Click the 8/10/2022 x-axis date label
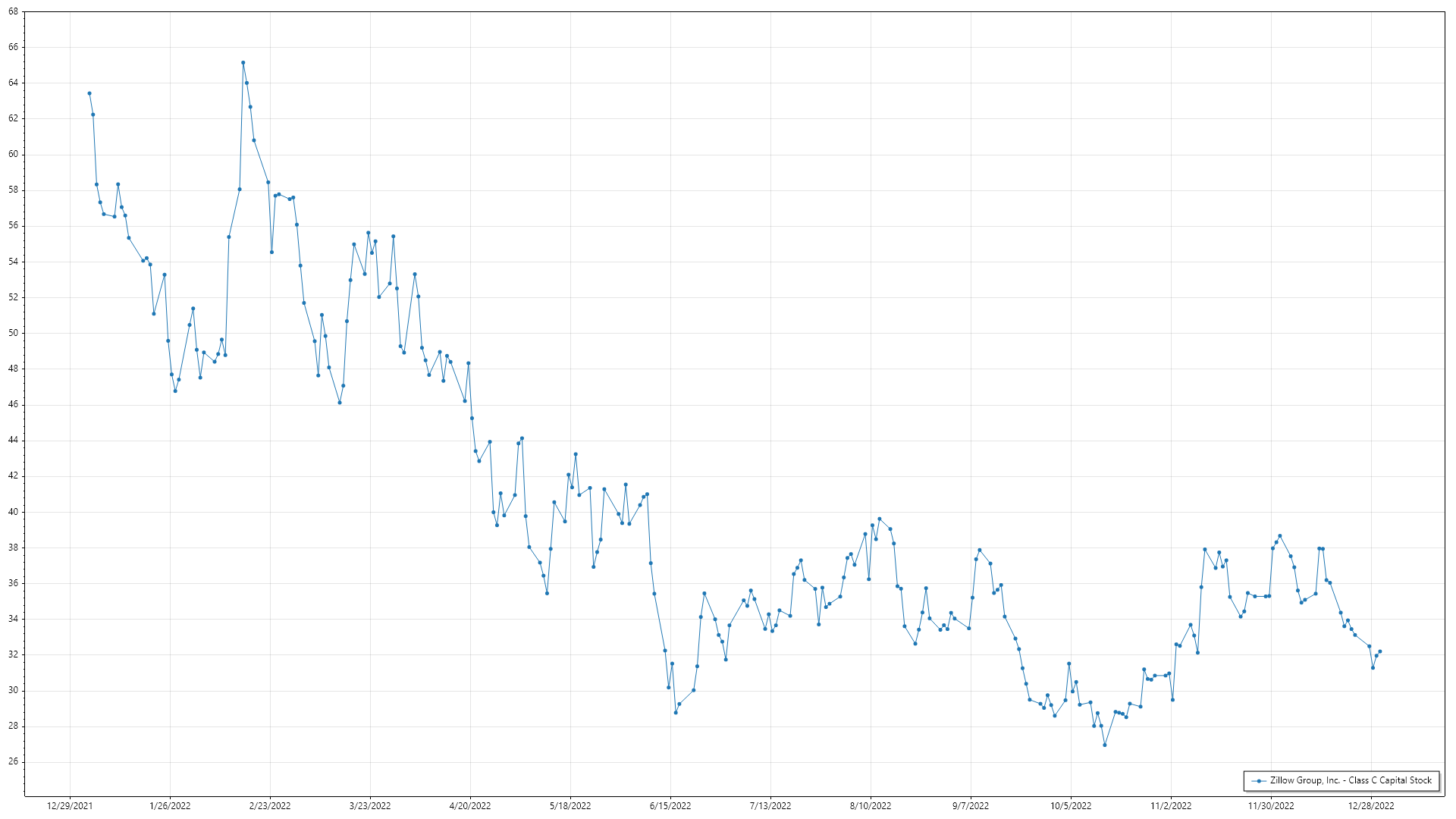1456x819 pixels. [x=871, y=806]
